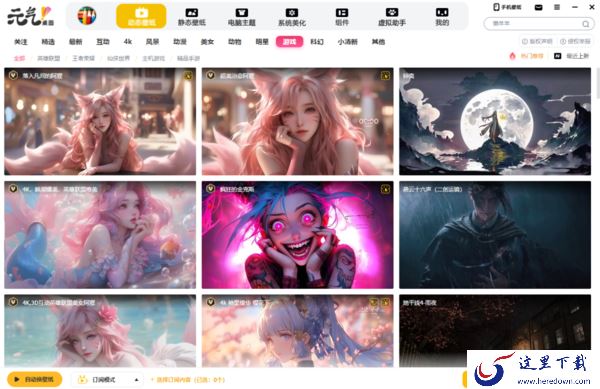Screen dimensions: 600x389
Task: Open the pink-haired mermaid bubbles wallpaper thumbnail
Action: [100, 235]
